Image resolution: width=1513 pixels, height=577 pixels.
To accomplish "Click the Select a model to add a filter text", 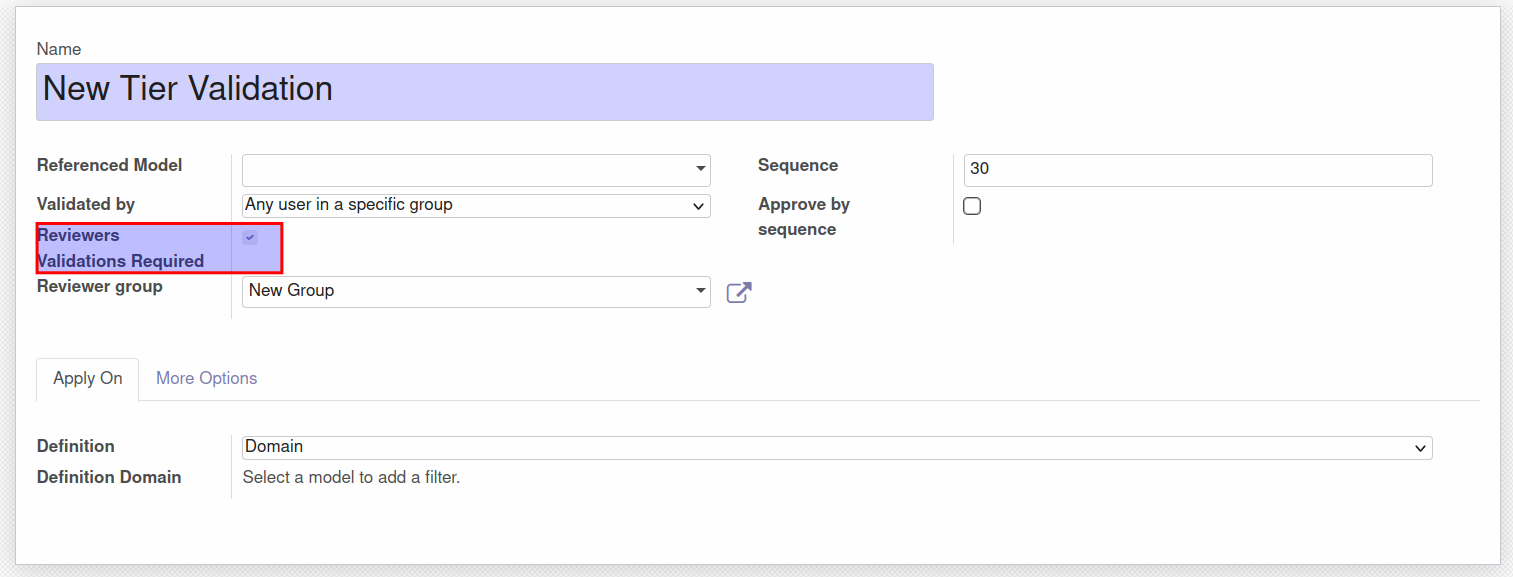I will pos(351,477).
